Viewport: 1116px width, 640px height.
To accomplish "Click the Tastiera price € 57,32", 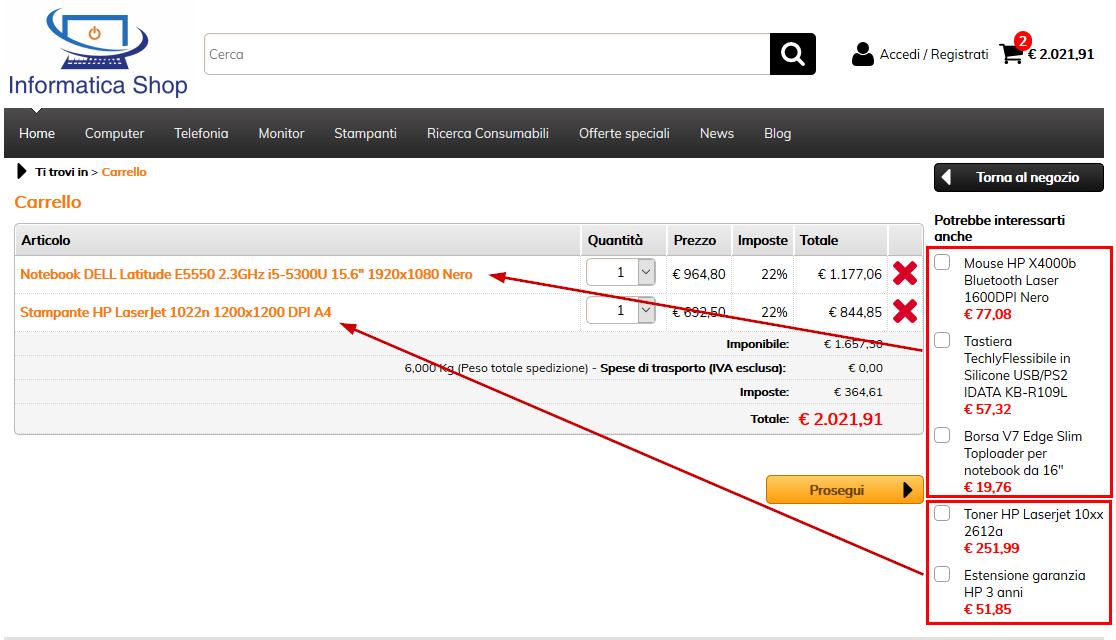I will click(987, 409).
